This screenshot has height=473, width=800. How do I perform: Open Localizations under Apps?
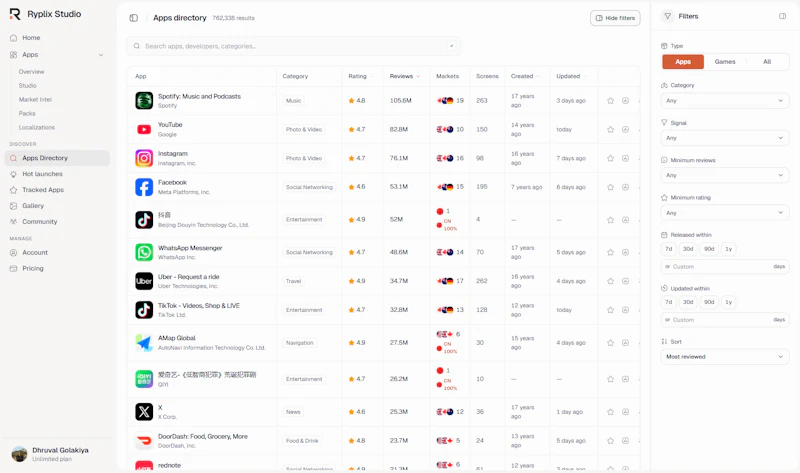click(x=37, y=128)
